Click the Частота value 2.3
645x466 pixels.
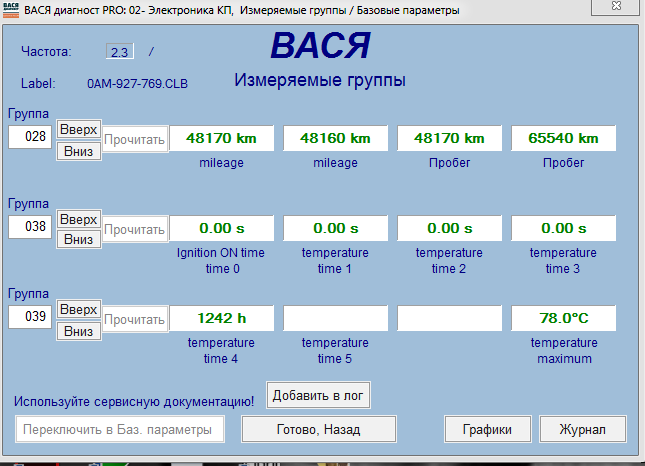(120, 52)
